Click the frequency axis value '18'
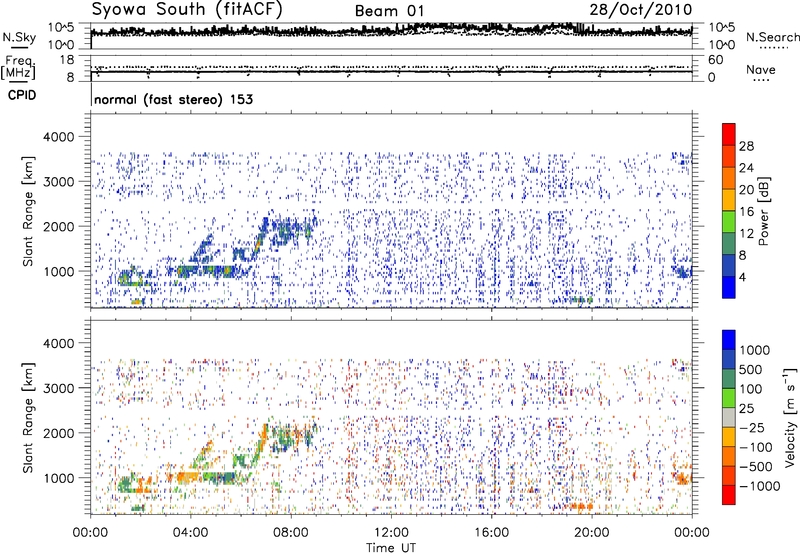 tap(67, 60)
